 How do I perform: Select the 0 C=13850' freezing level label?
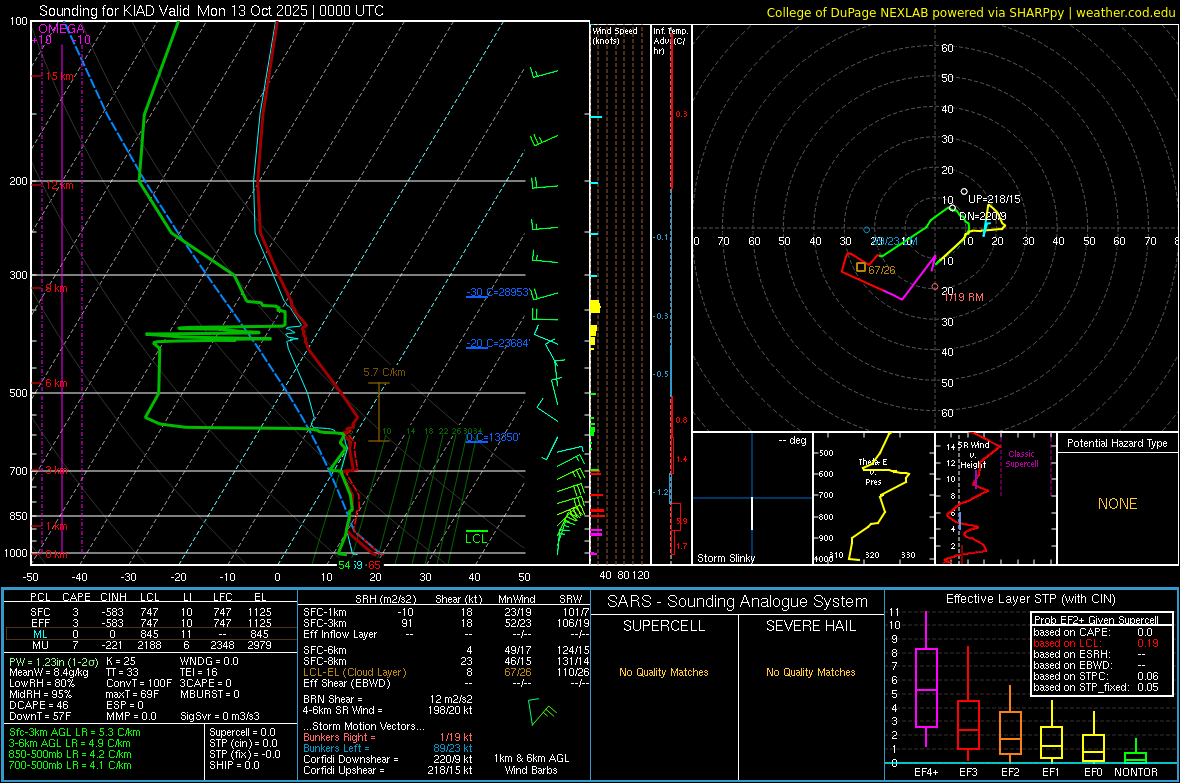pyautogui.click(x=493, y=437)
